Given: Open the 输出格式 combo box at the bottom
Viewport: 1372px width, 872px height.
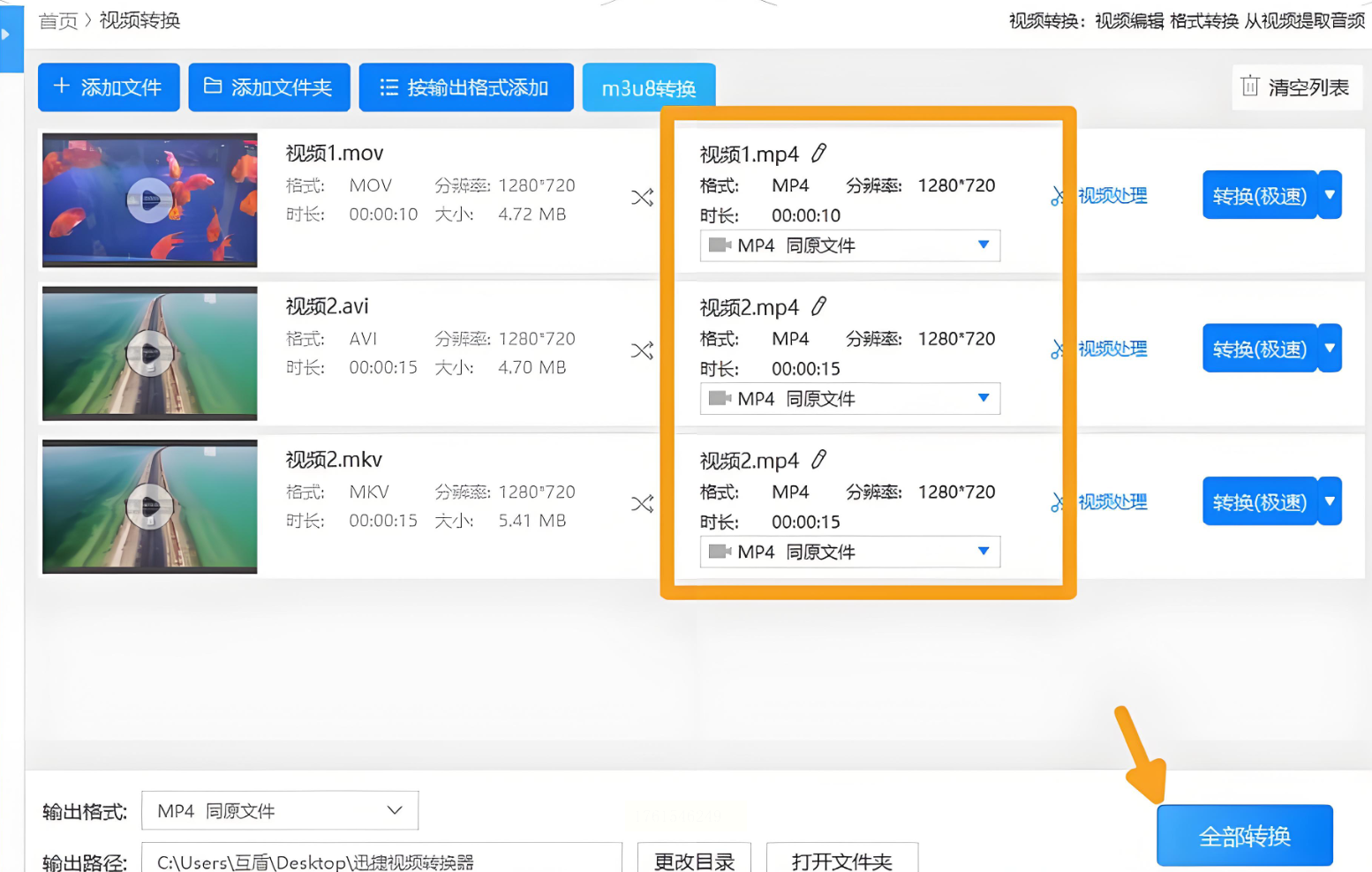Looking at the screenshot, I should pos(279,810).
